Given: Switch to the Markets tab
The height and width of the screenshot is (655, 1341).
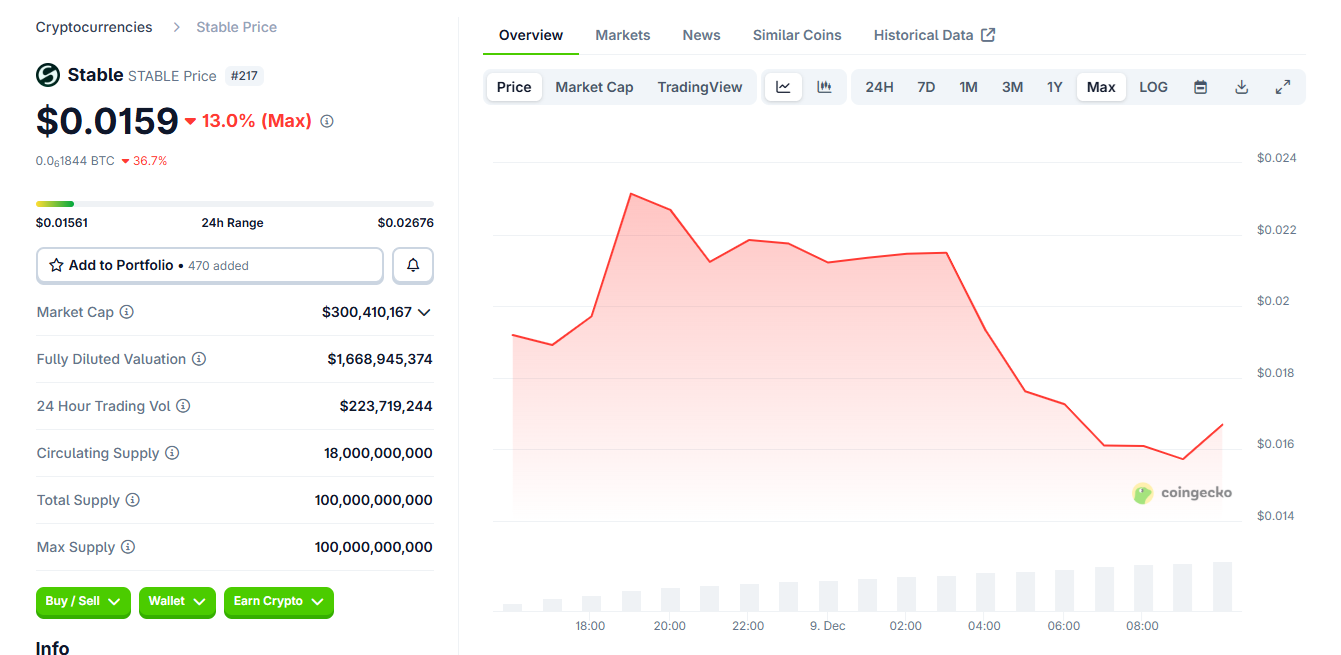Looking at the screenshot, I should (x=622, y=34).
